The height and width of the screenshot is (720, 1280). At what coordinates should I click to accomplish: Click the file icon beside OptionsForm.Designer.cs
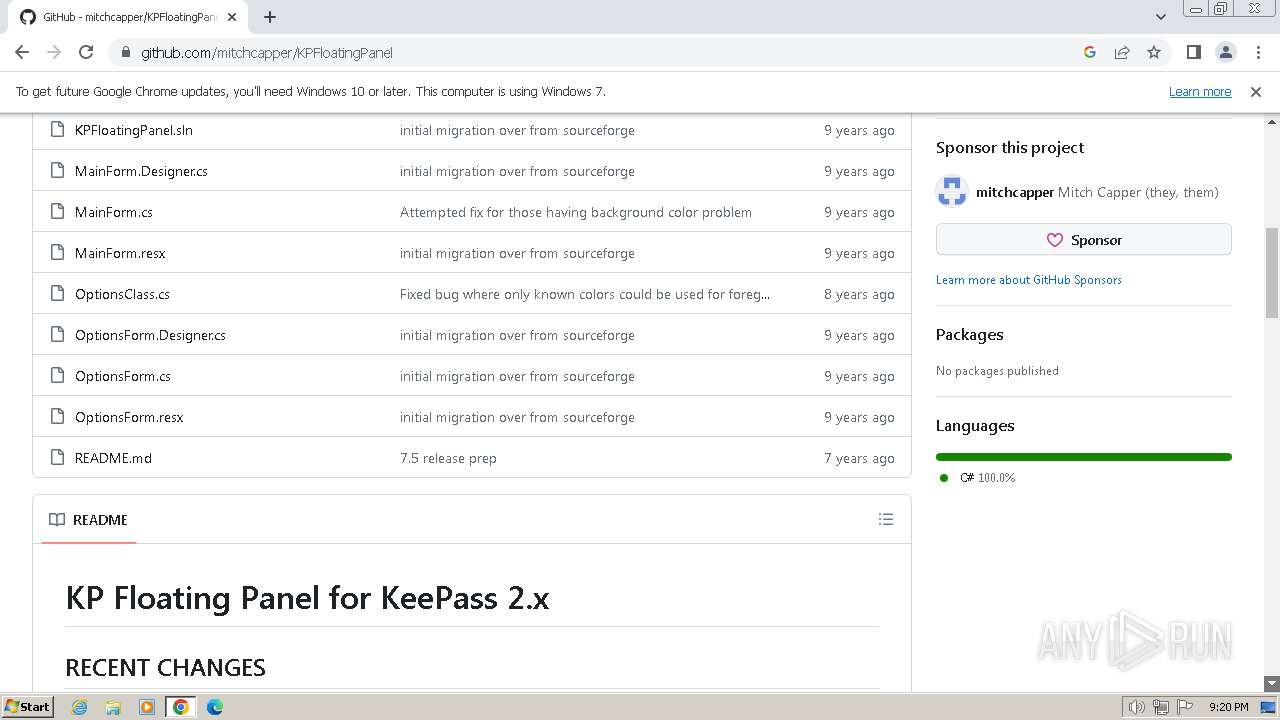(x=58, y=335)
